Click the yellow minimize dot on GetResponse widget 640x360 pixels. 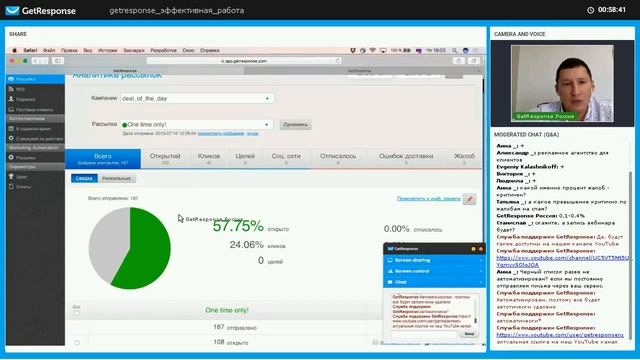[473, 249]
